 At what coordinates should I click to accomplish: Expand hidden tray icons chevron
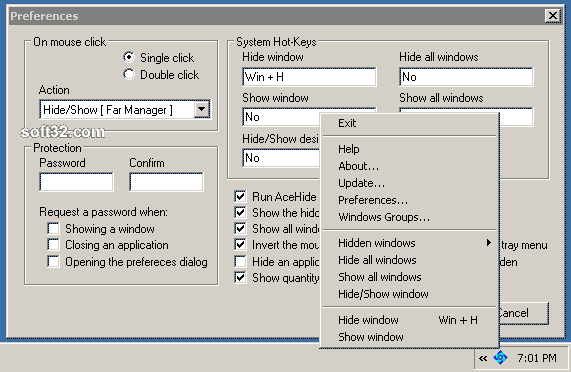[x=483, y=358]
